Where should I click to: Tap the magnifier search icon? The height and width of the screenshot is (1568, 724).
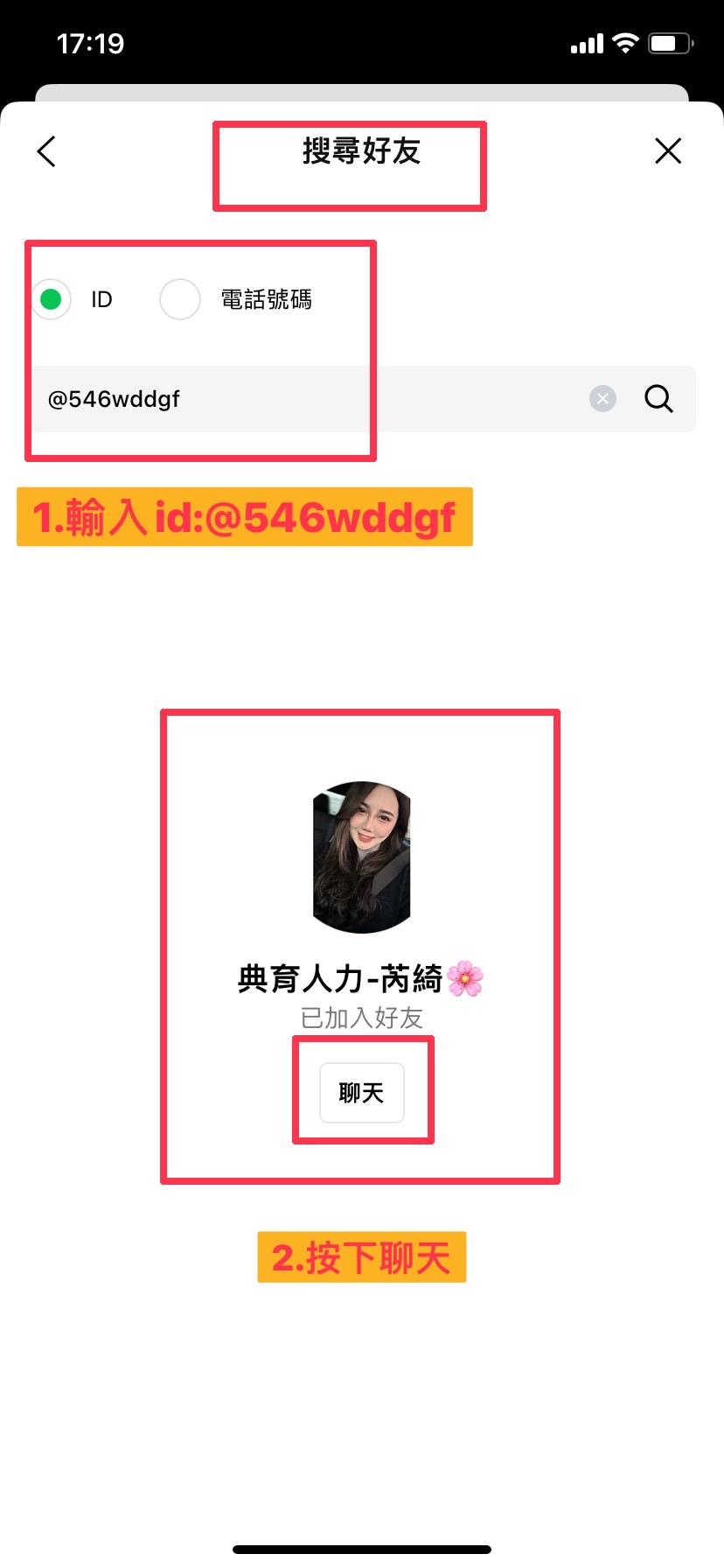click(x=658, y=399)
